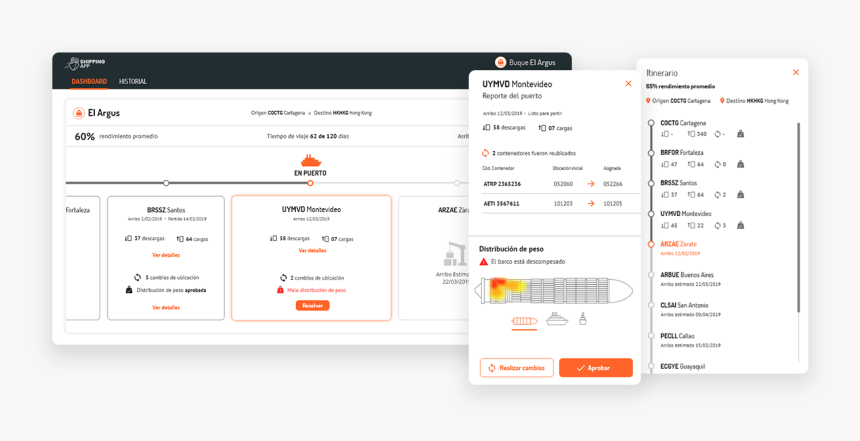Click the orange containers reubicados icon
The height and width of the screenshot is (441, 860).
point(485,153)
